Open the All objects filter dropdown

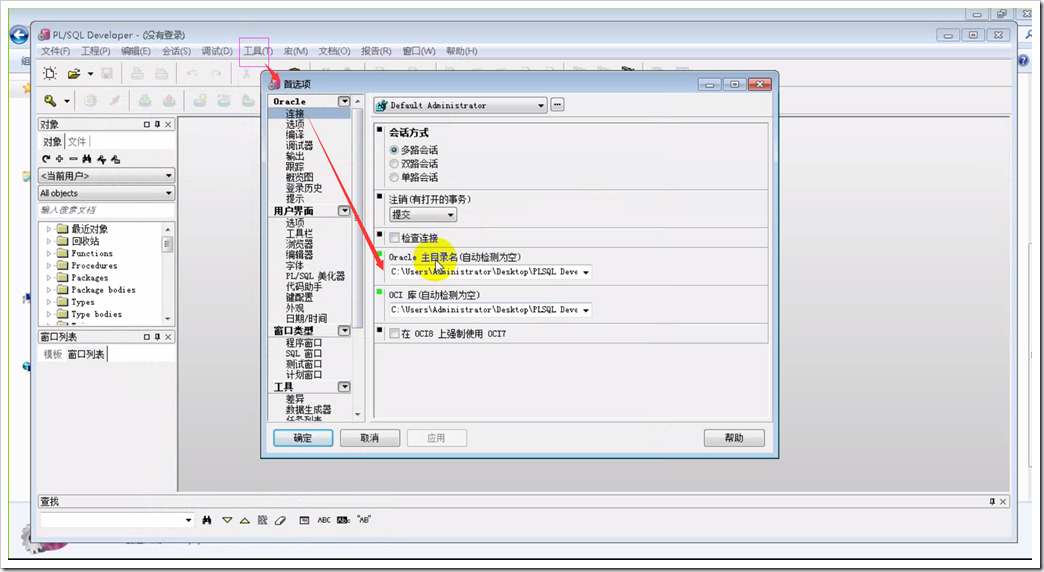168,193
